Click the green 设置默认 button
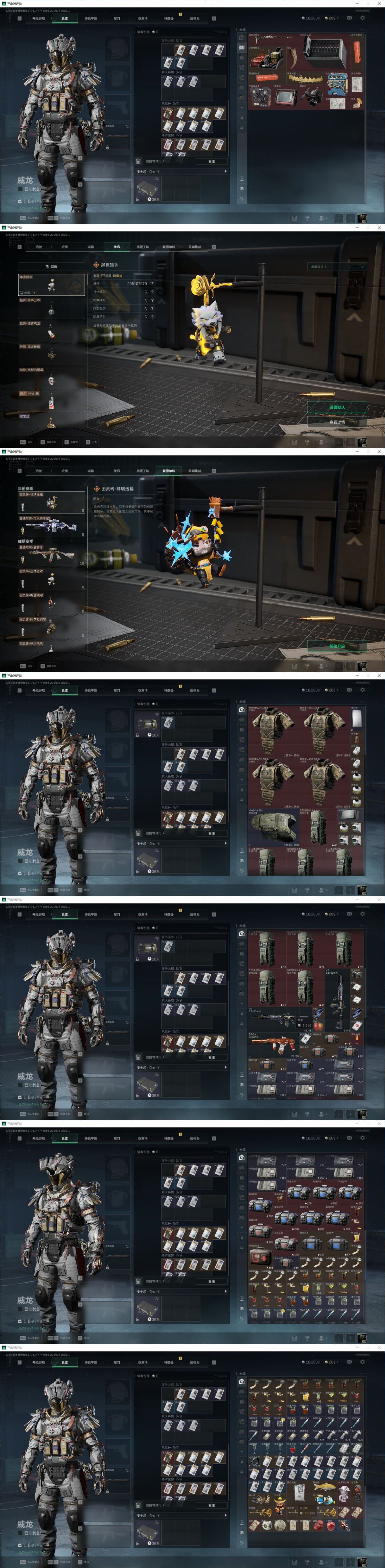385x1568 pixels. tap(337, 407)
